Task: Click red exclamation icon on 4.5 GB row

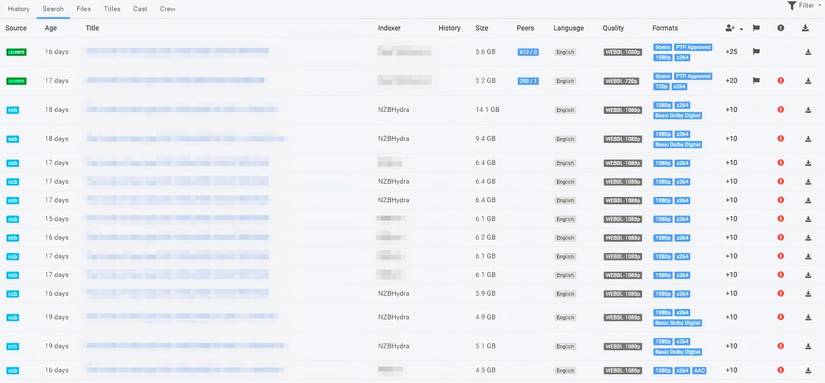Action: coord(780,370)
